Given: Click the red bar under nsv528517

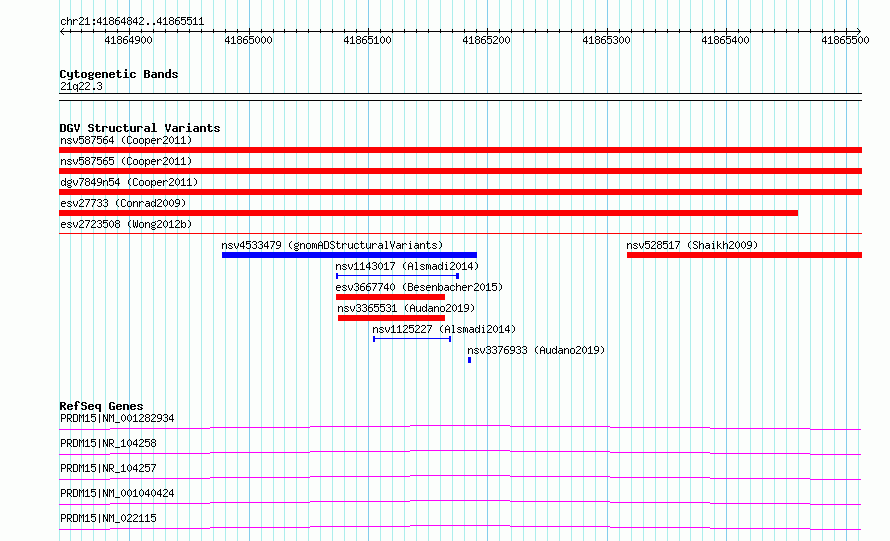Looking at the screenshot, I should tap(744, 255).
